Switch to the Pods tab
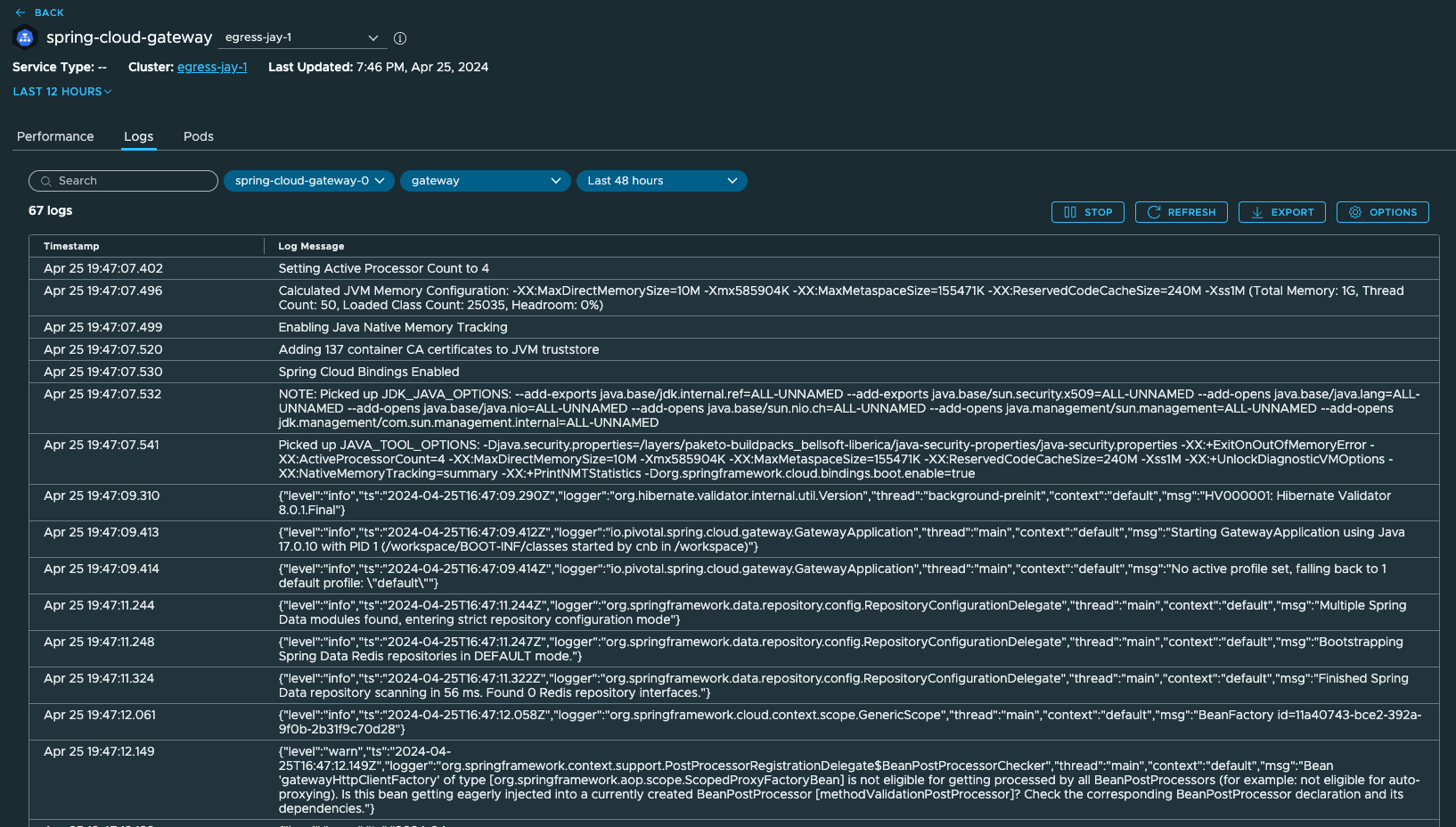 tap(199, 136)
